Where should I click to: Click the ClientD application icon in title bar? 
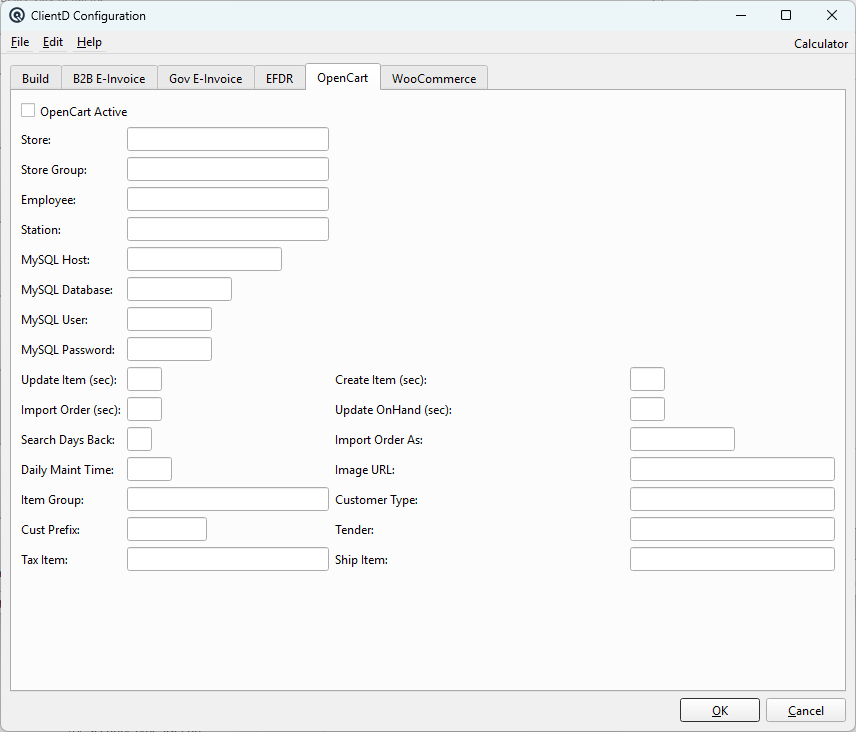pyautogui.click(x=17, y=15)
